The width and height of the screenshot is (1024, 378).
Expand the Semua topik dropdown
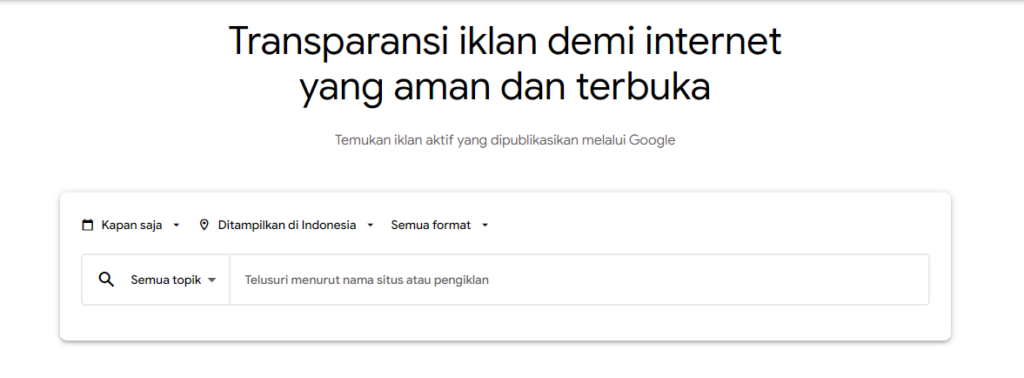pos(173,280)
